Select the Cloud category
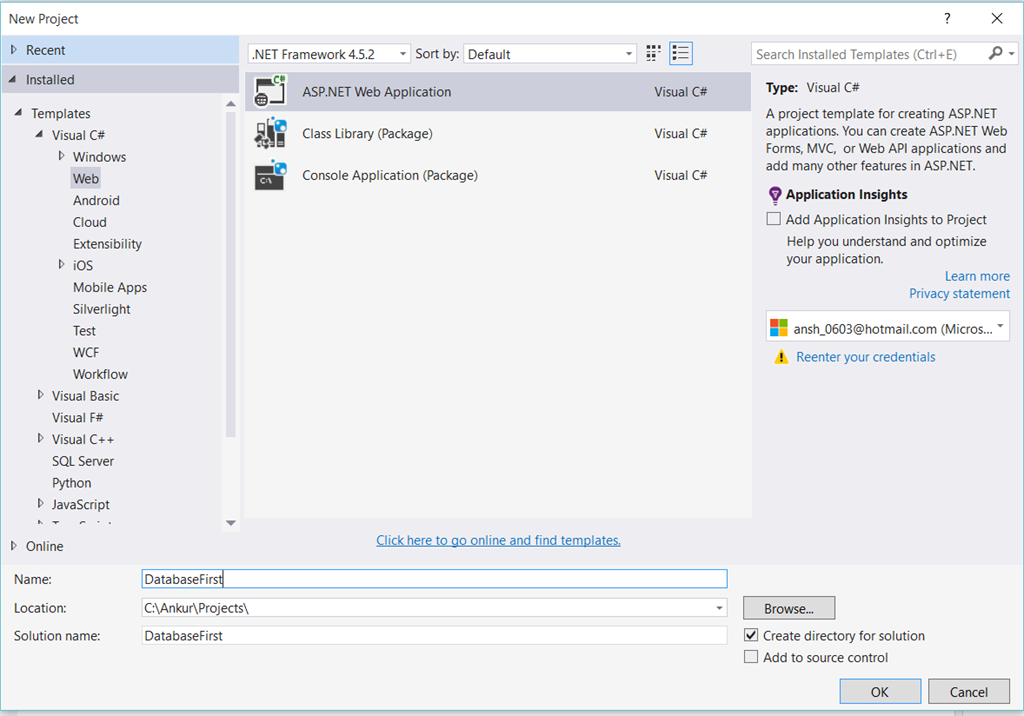1024x716 pixels. pyautogui.click(x=89, y=222)
